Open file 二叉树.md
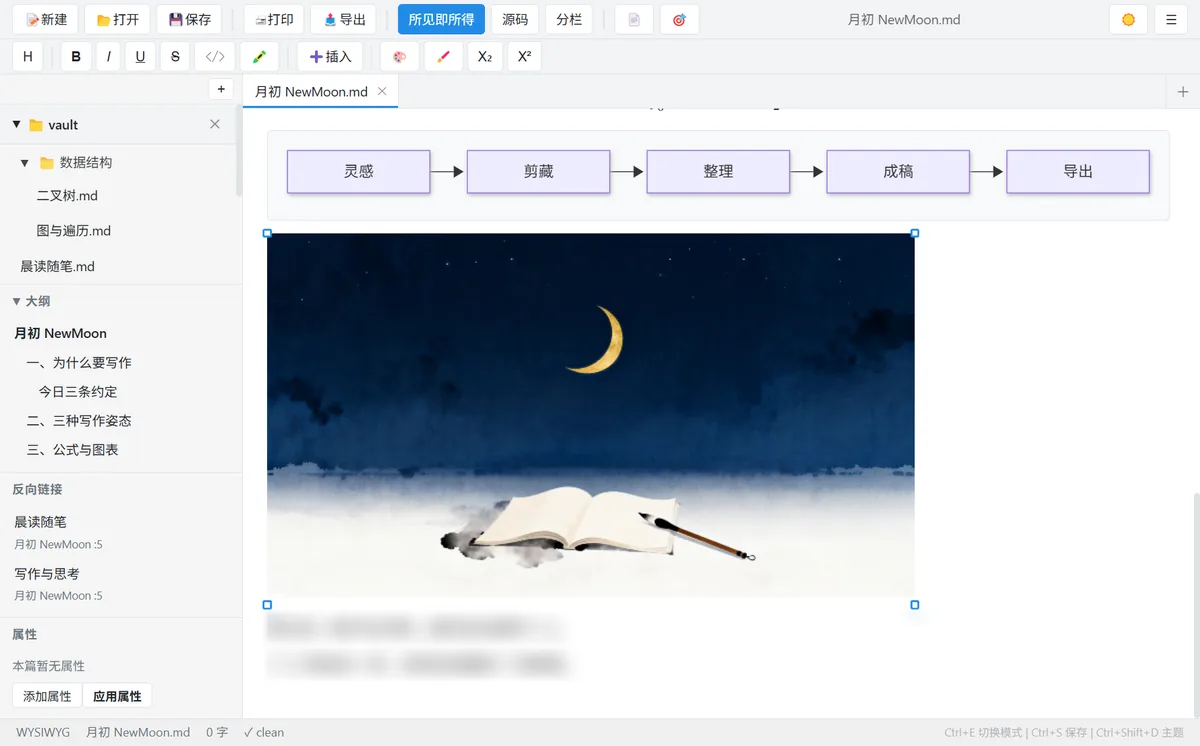This screenshot has width=1200, height=746. (67, 196)
